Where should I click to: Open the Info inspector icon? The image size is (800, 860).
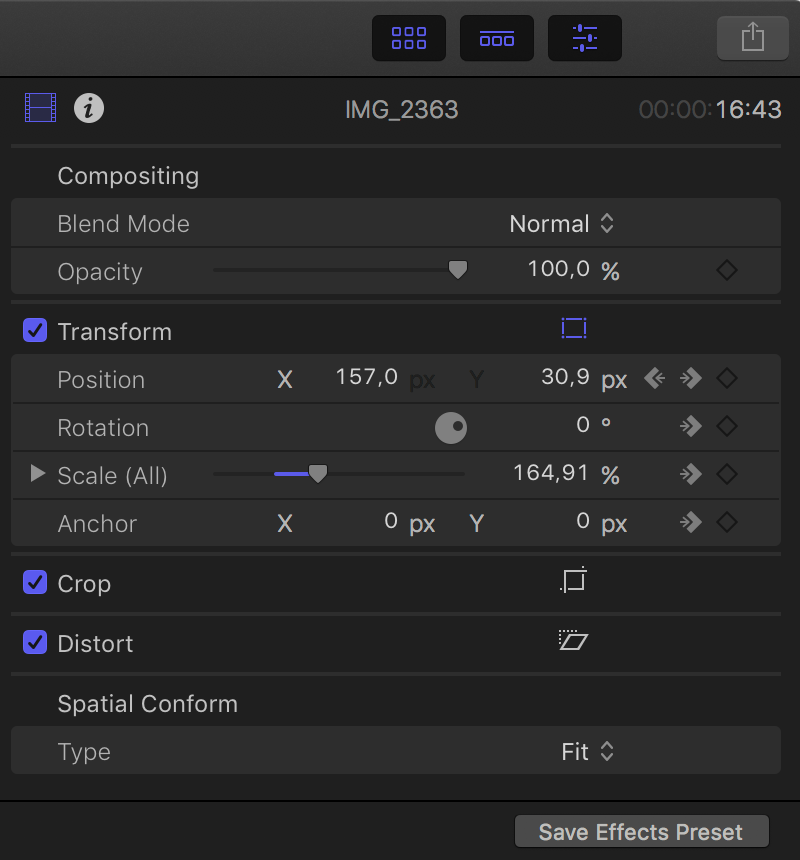click(x=89, y=108)
